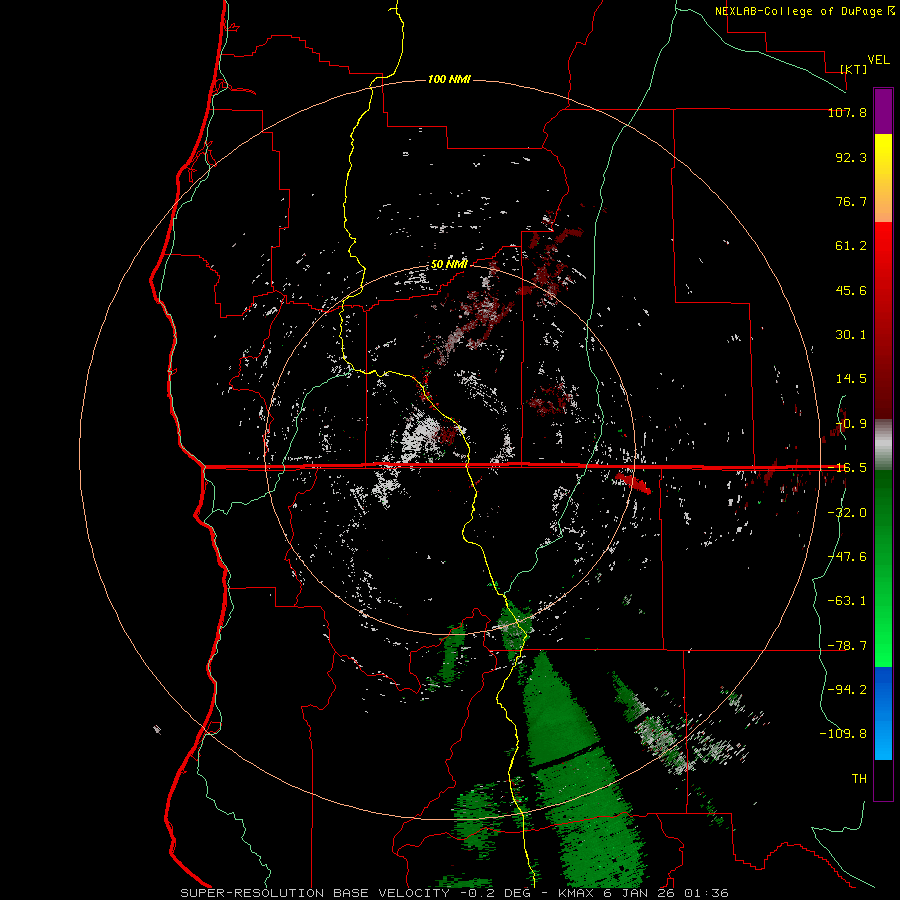
Task: Select the 107.8 legend value
Action: coord(847,112)
